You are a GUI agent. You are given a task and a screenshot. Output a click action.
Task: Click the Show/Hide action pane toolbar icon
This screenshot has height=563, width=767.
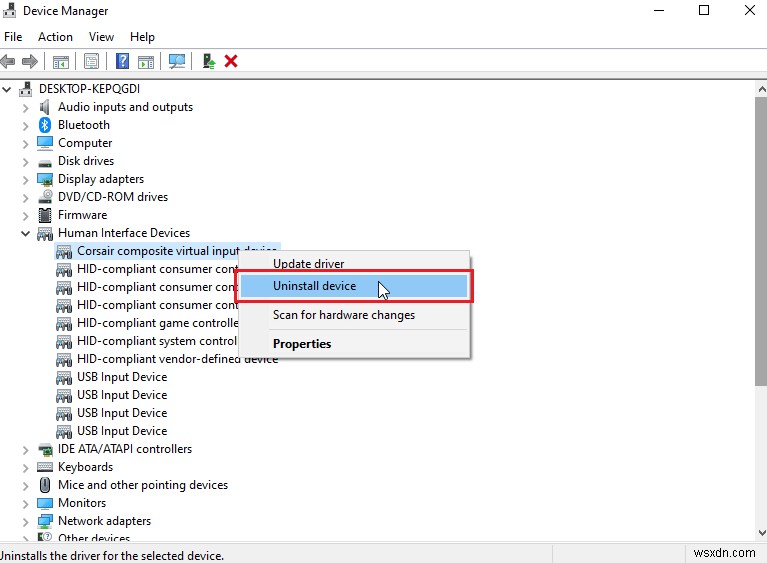146,62
